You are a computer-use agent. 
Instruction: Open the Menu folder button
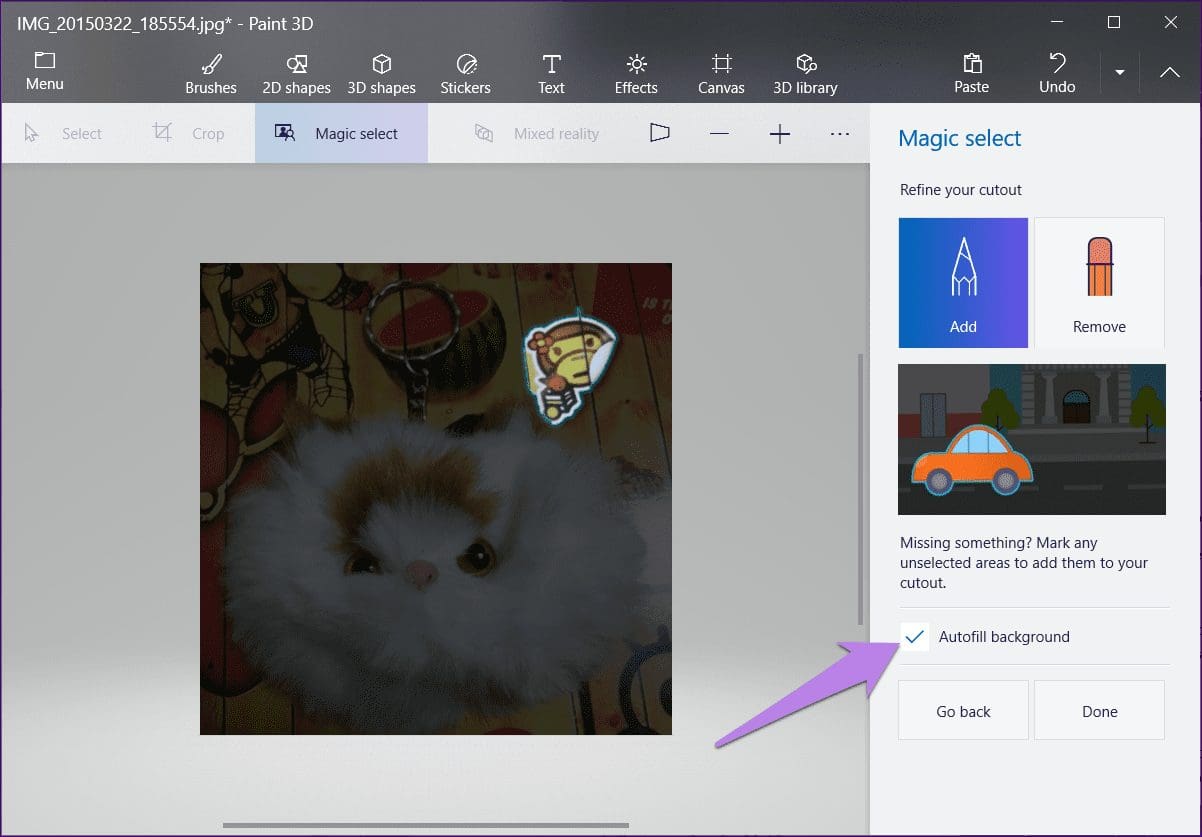(x=45, y=72)
